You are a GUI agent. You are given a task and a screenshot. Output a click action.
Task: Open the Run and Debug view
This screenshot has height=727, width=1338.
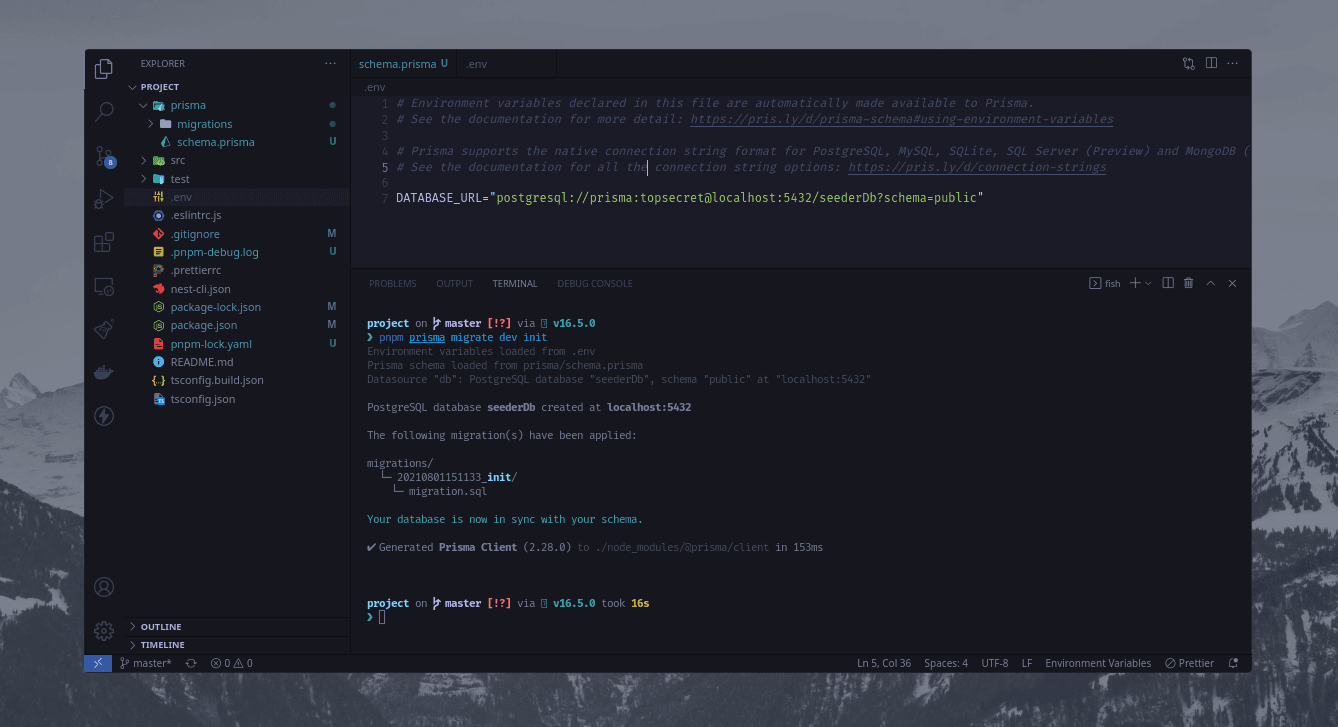[x=104, y=199]
